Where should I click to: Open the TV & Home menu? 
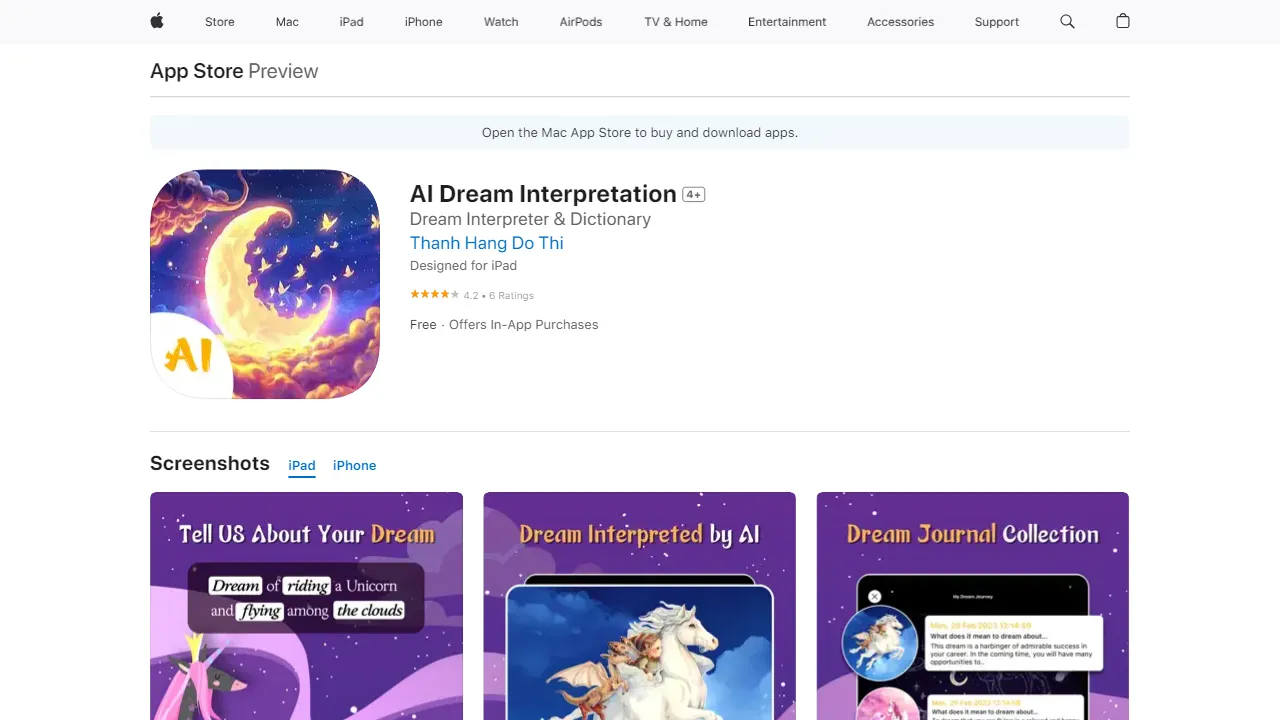[676, 22]
